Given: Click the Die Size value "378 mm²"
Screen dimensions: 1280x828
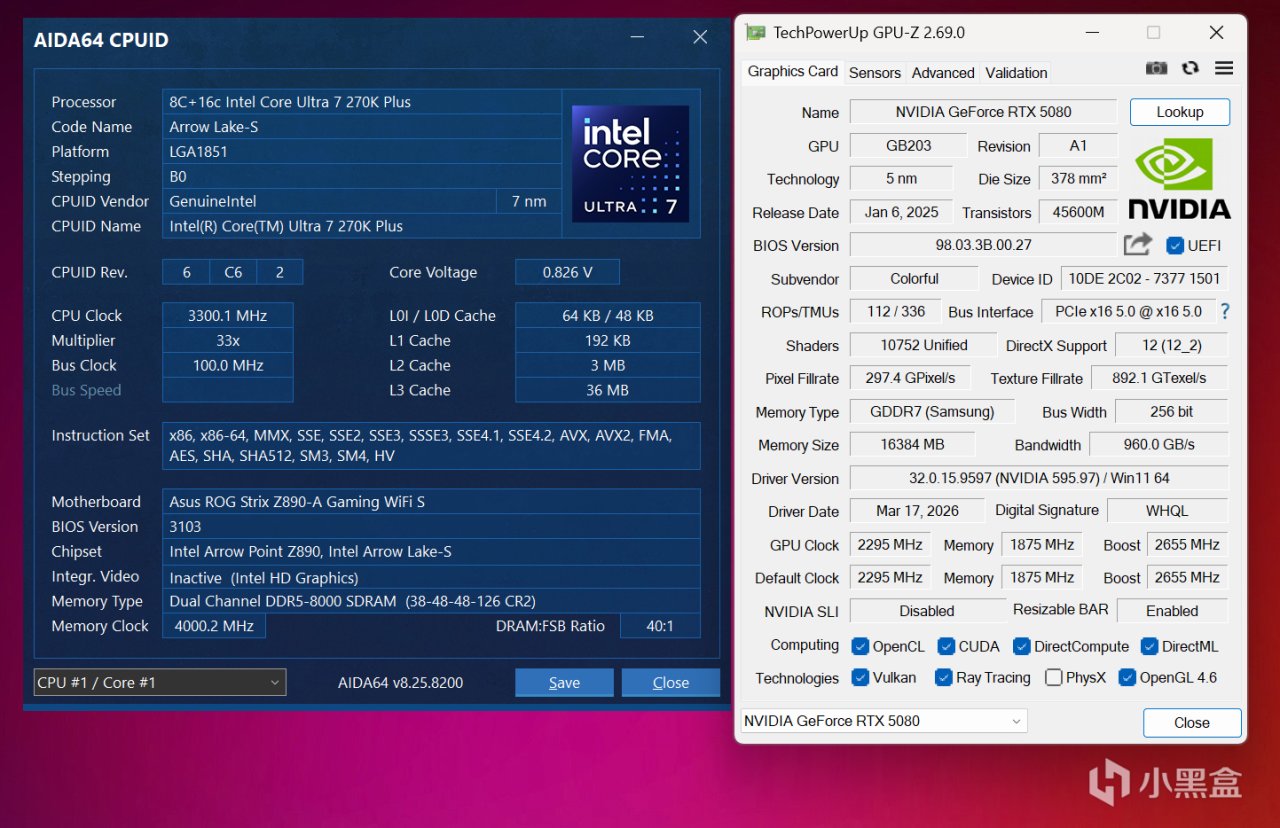Looking at the screenshot, I should pyautogui.click(x=1078, y=179).
